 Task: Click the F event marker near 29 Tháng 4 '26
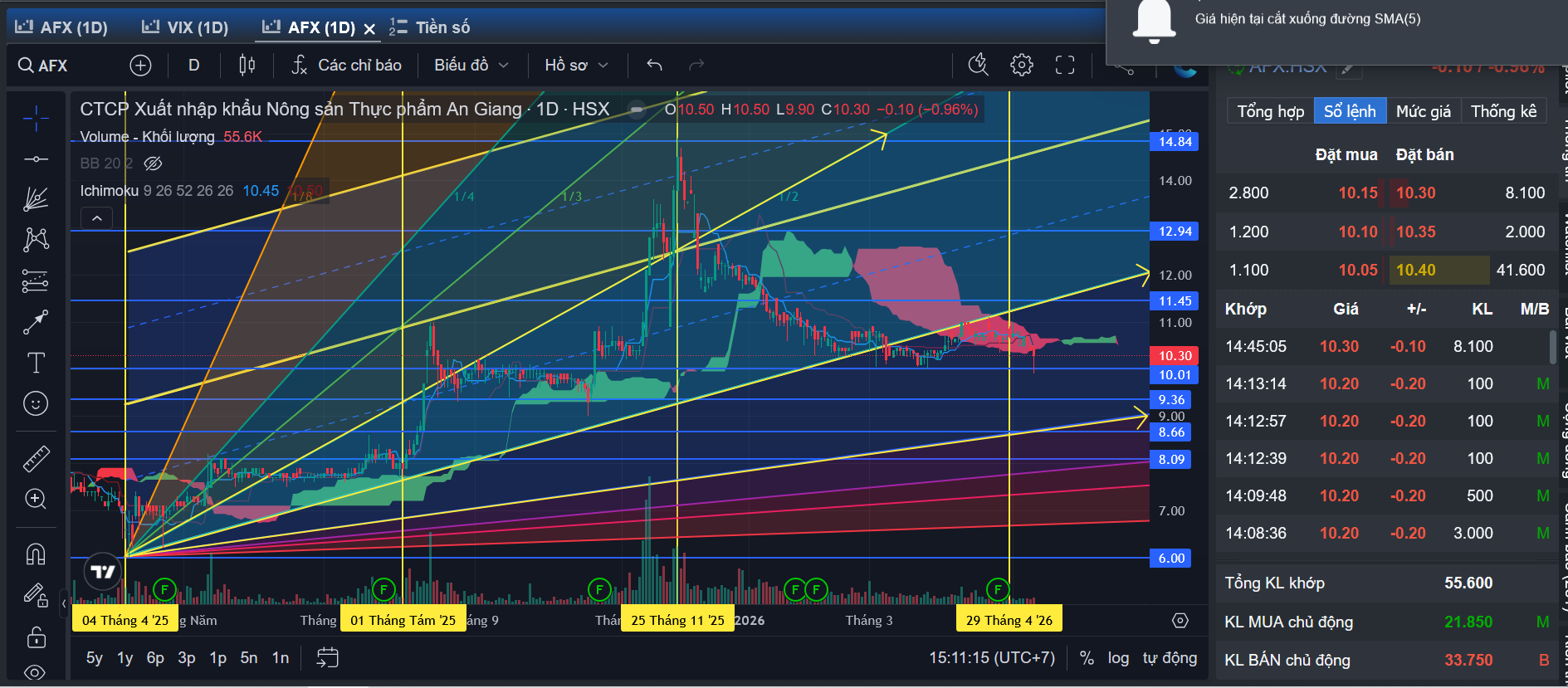998,590
